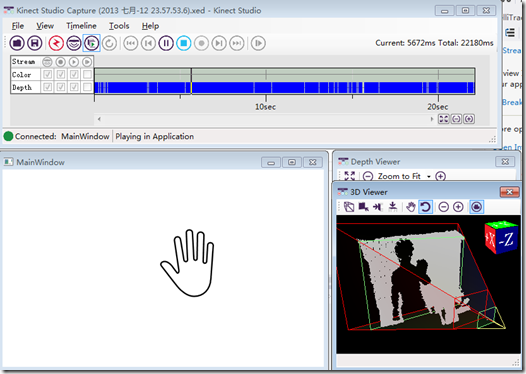Click 3D Viewer front view icon
Screen dimensions: 526x374
(363, 207)
